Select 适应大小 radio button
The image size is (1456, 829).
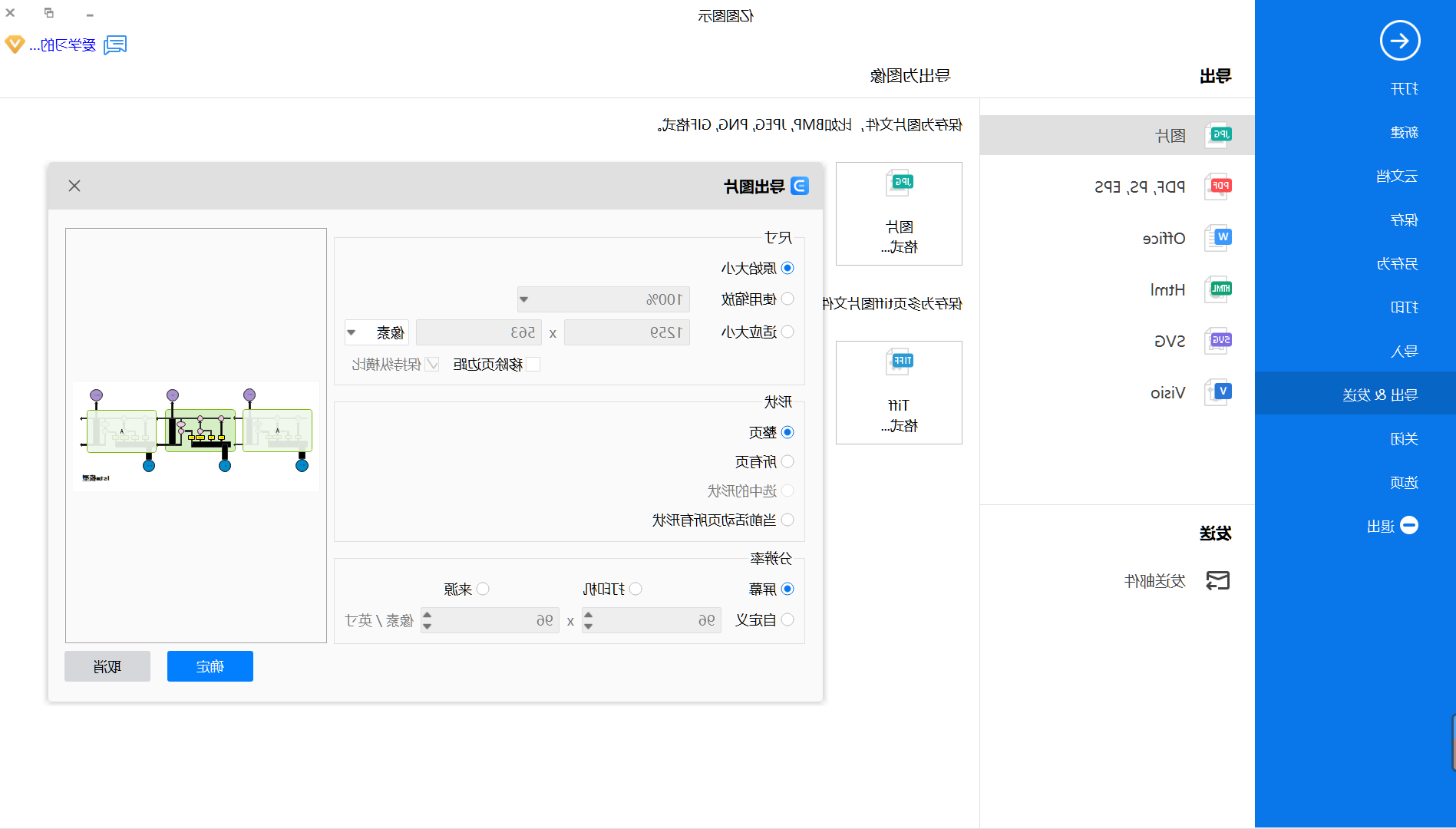787,332
